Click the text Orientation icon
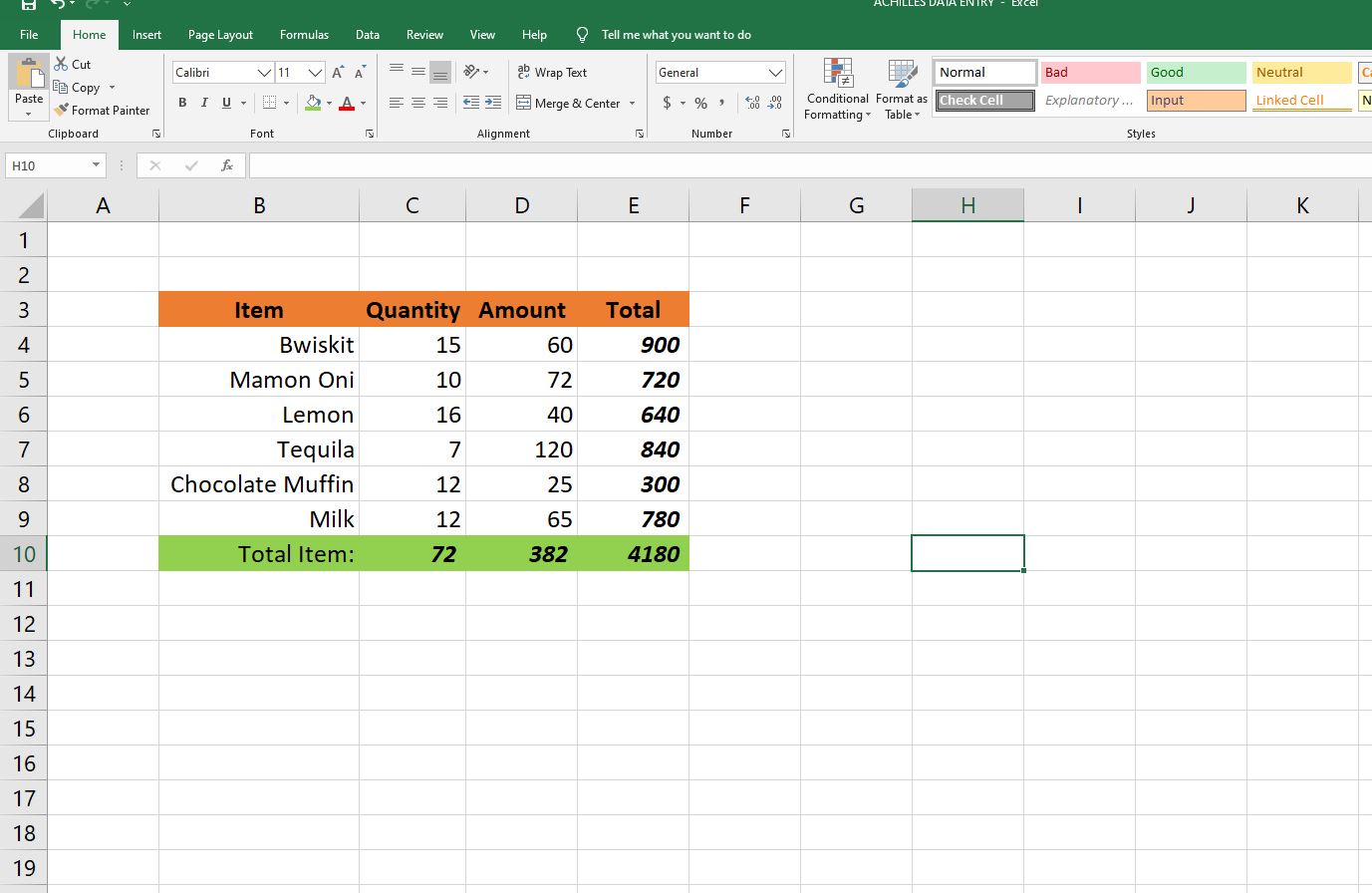 (471, 72)
